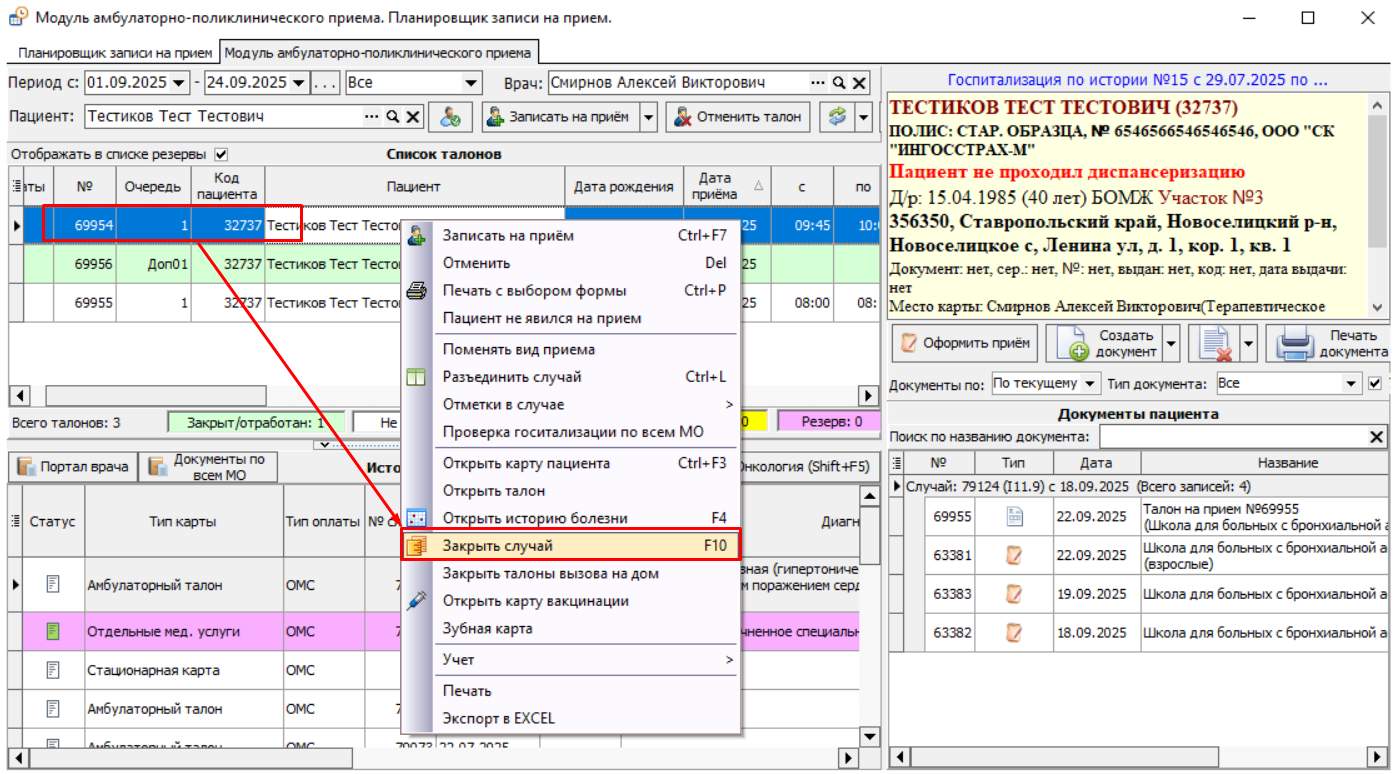The image size is (1399, 774).
Task: Click type icon for document 63382
Action: pyautogui.click(x=1015, y=632)
